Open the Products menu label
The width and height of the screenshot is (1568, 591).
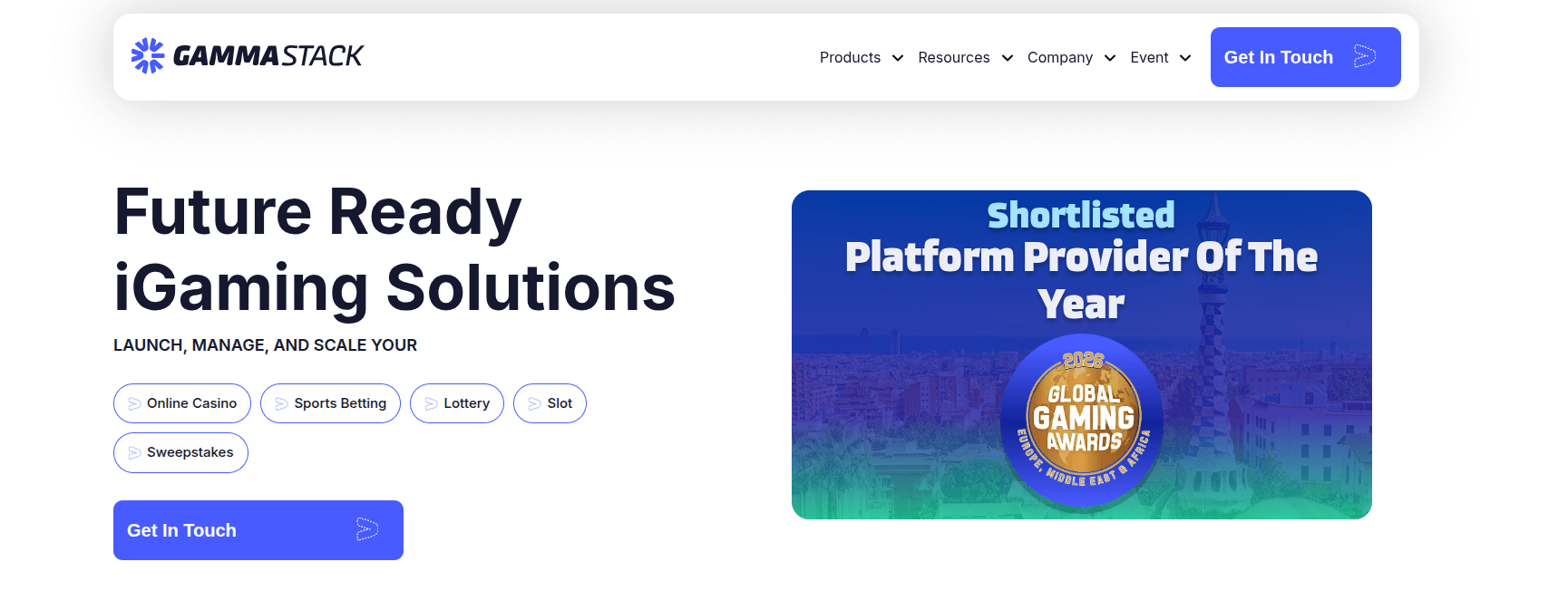click(850, 58)
